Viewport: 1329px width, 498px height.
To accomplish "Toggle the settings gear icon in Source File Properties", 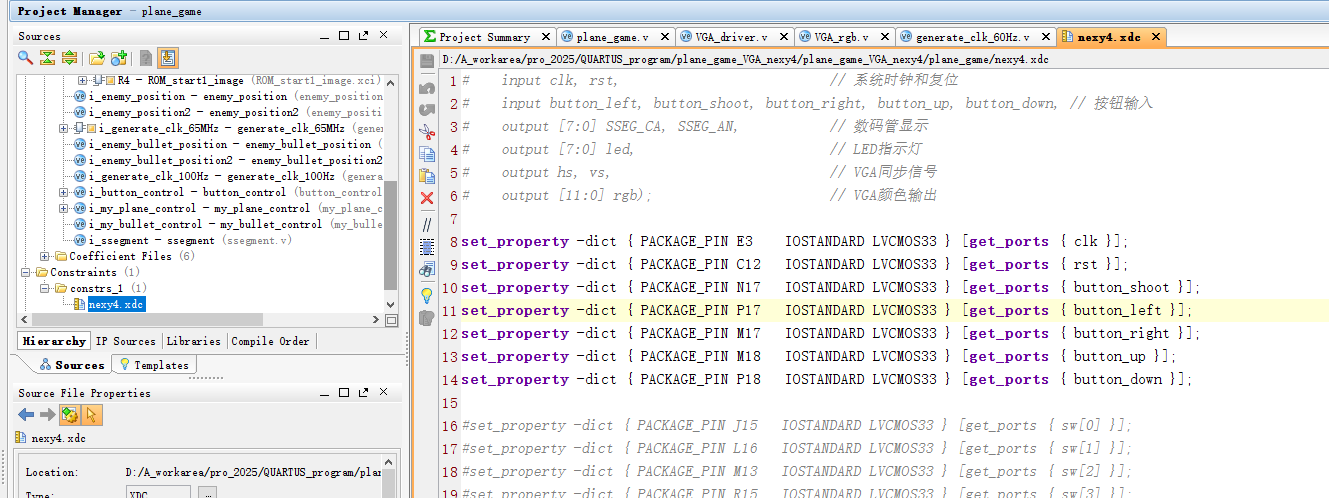I will (70, 414).
